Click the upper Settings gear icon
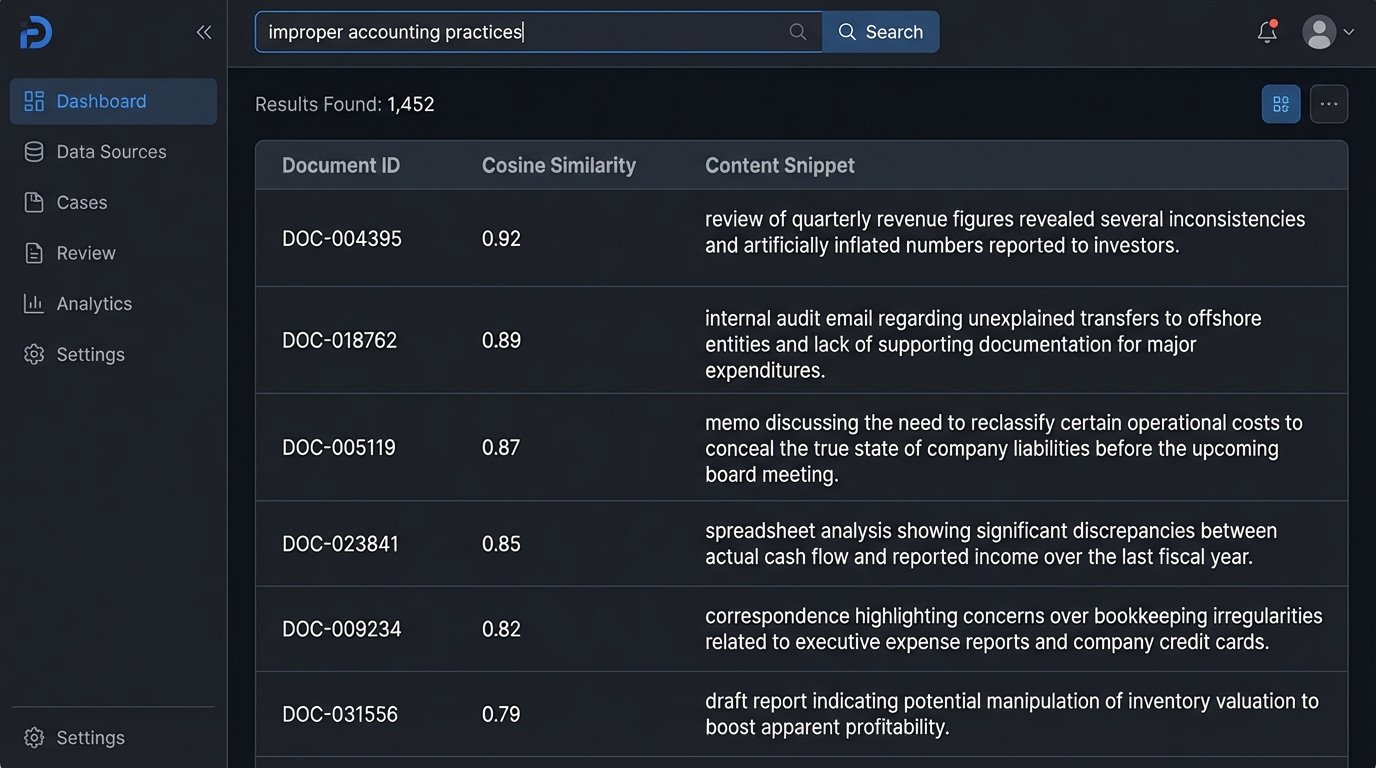1376x768 pixels. [x=34, y=355]
